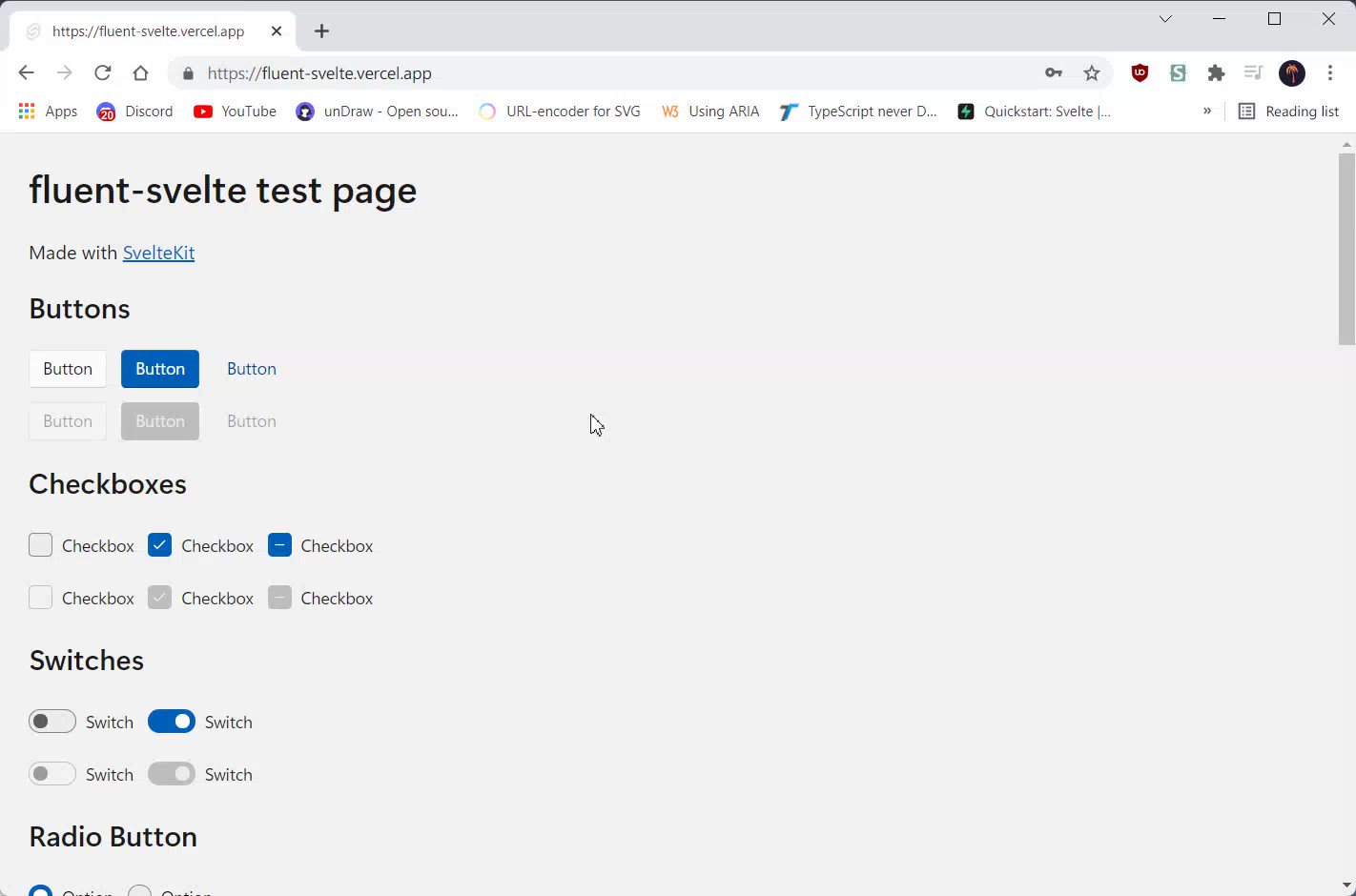The width and height of the screenshot is (1356, 896).
Task: Click the standard white Button
Action: 68,369
